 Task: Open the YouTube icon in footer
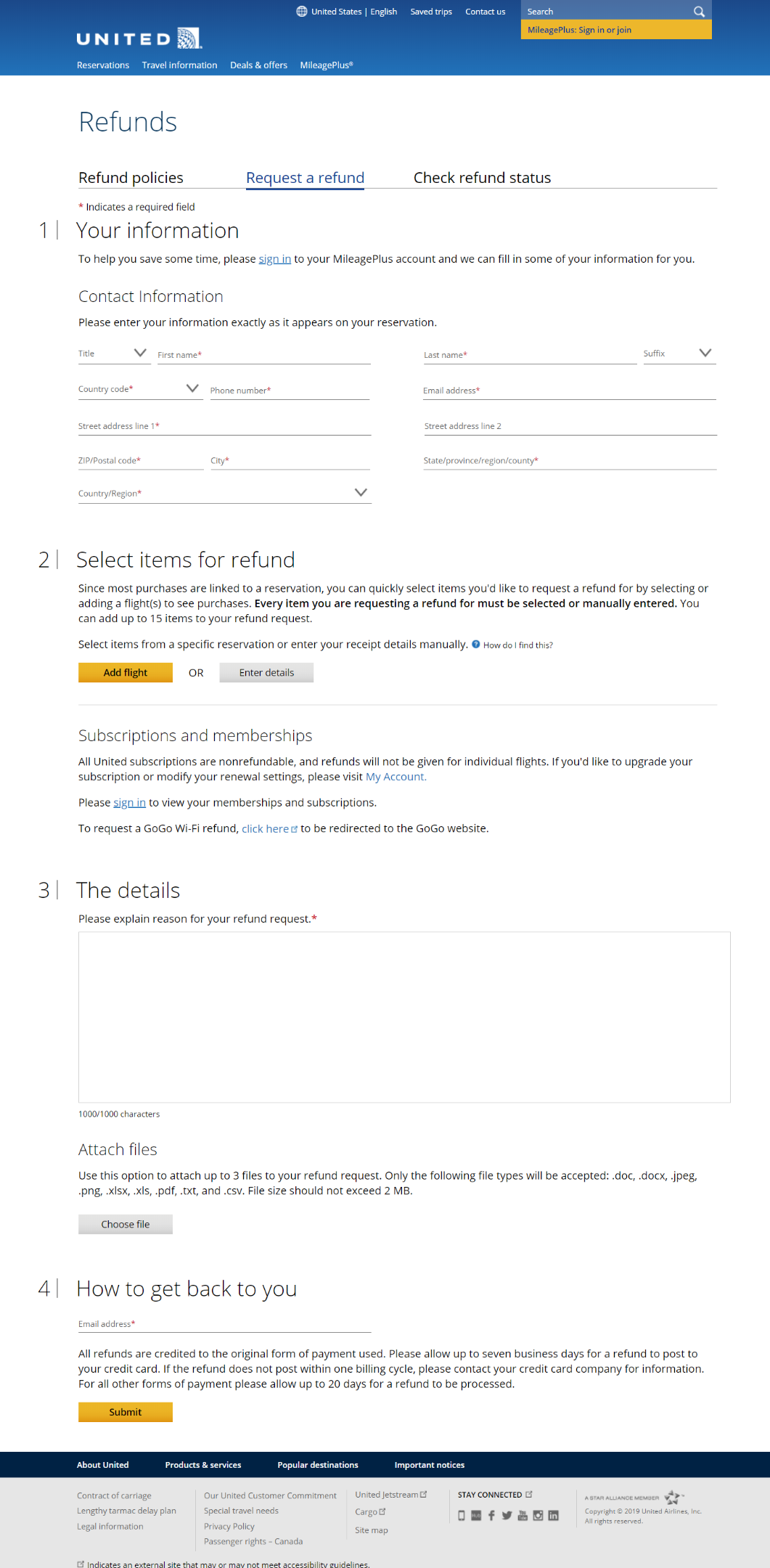523,1516
